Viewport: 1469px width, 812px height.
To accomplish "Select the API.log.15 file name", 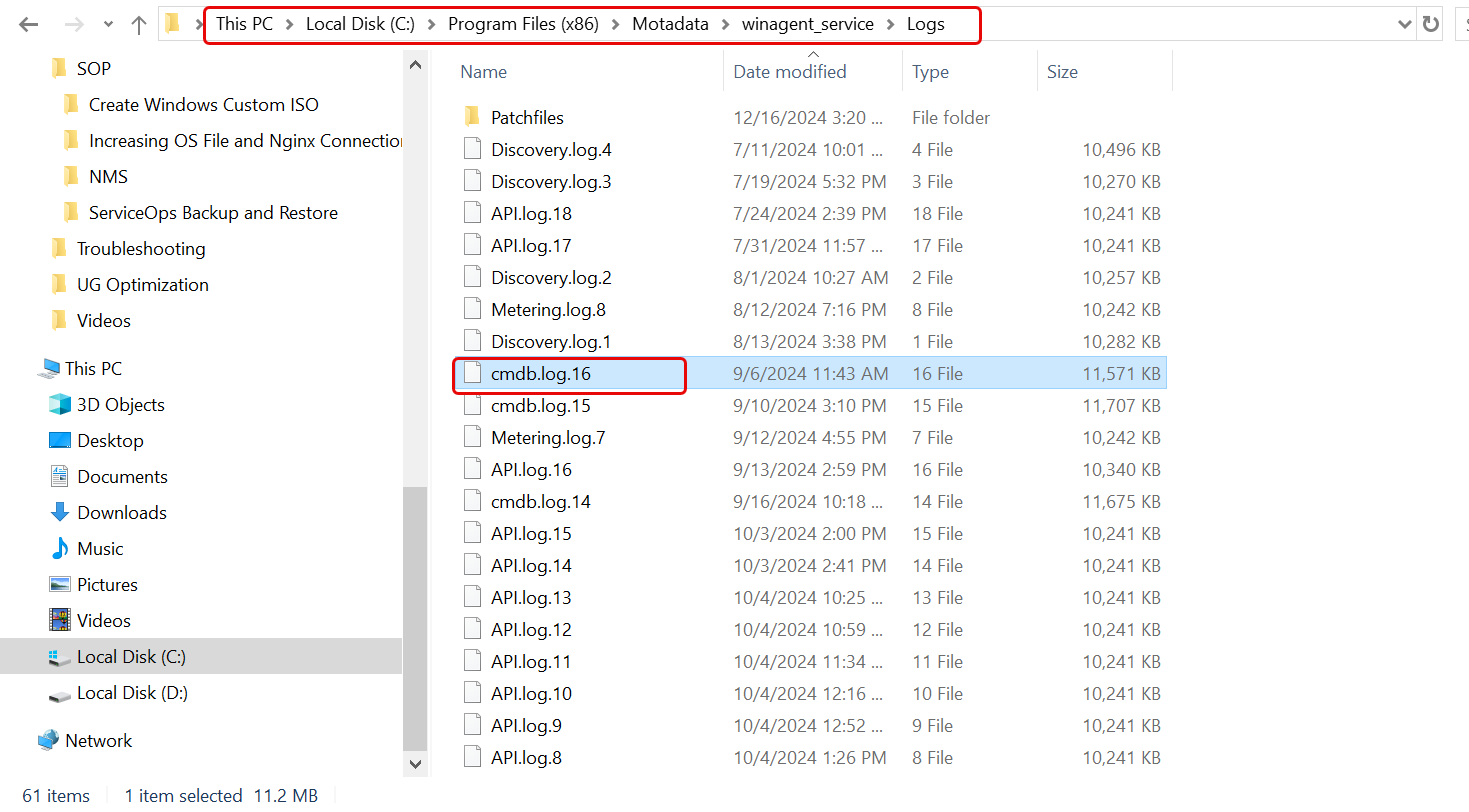I will [531, 534].
